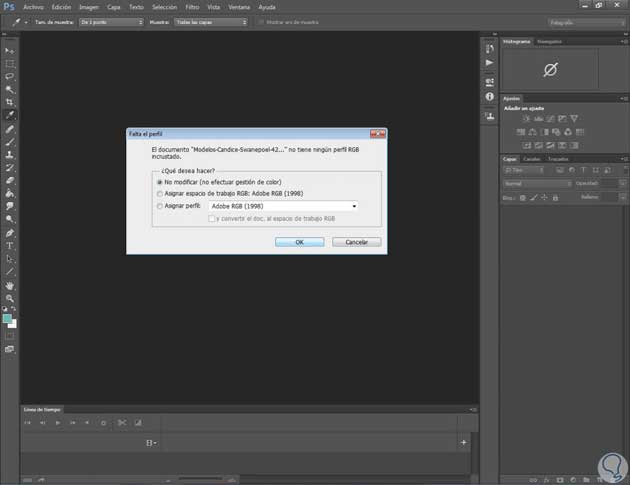Select the Magic Wand tool
This screenshot has height=485, width=630.
coord(10,89)
